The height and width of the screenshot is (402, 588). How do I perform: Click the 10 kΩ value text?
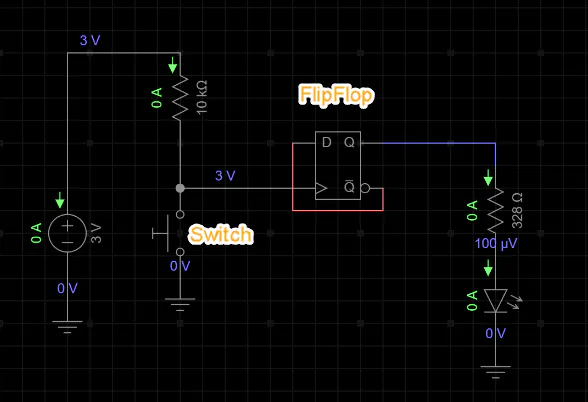201,97
